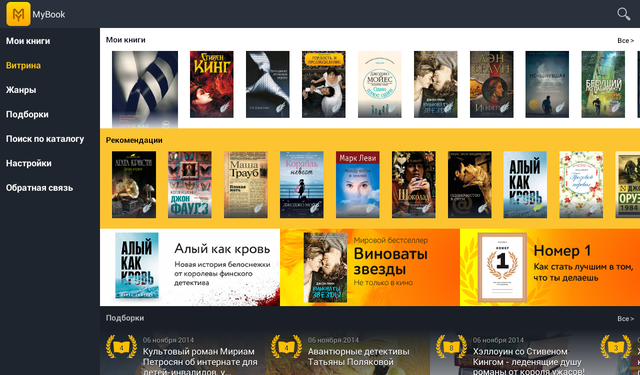Open the Одиночество в сети cover

pyautogui.click(x=469, y=184)
